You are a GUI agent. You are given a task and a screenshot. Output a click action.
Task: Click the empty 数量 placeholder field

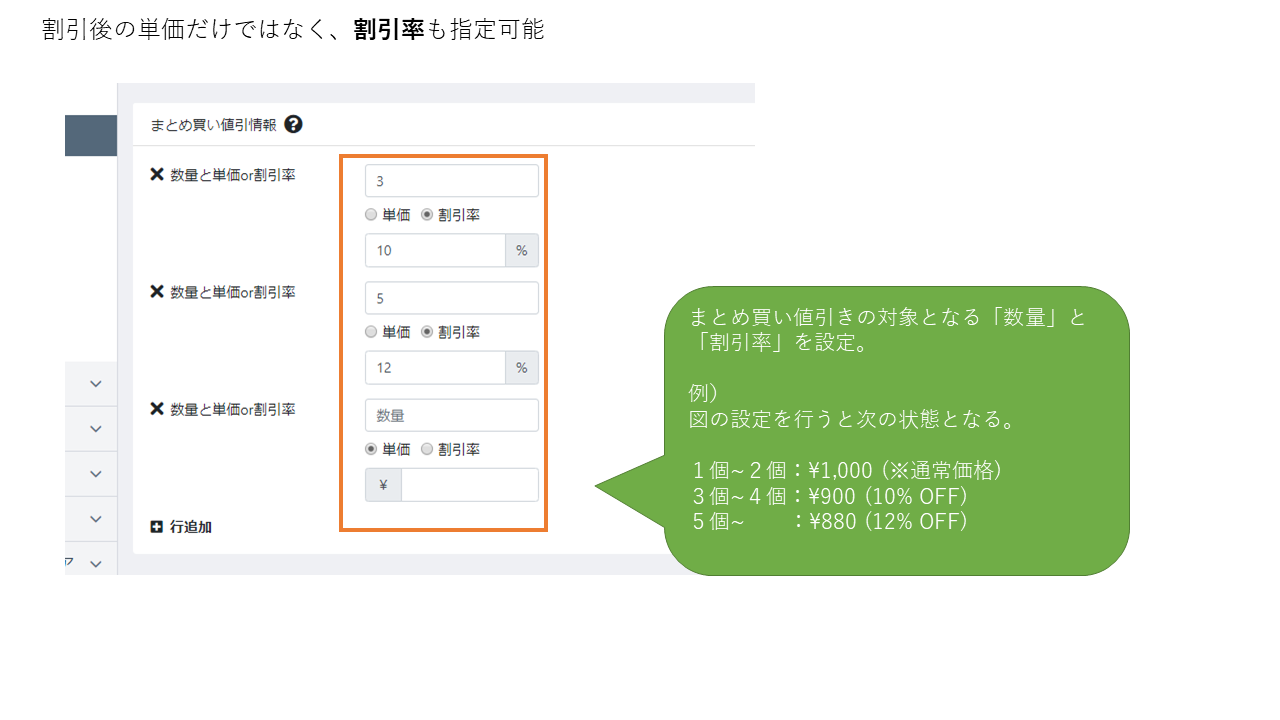click(451, 415)
